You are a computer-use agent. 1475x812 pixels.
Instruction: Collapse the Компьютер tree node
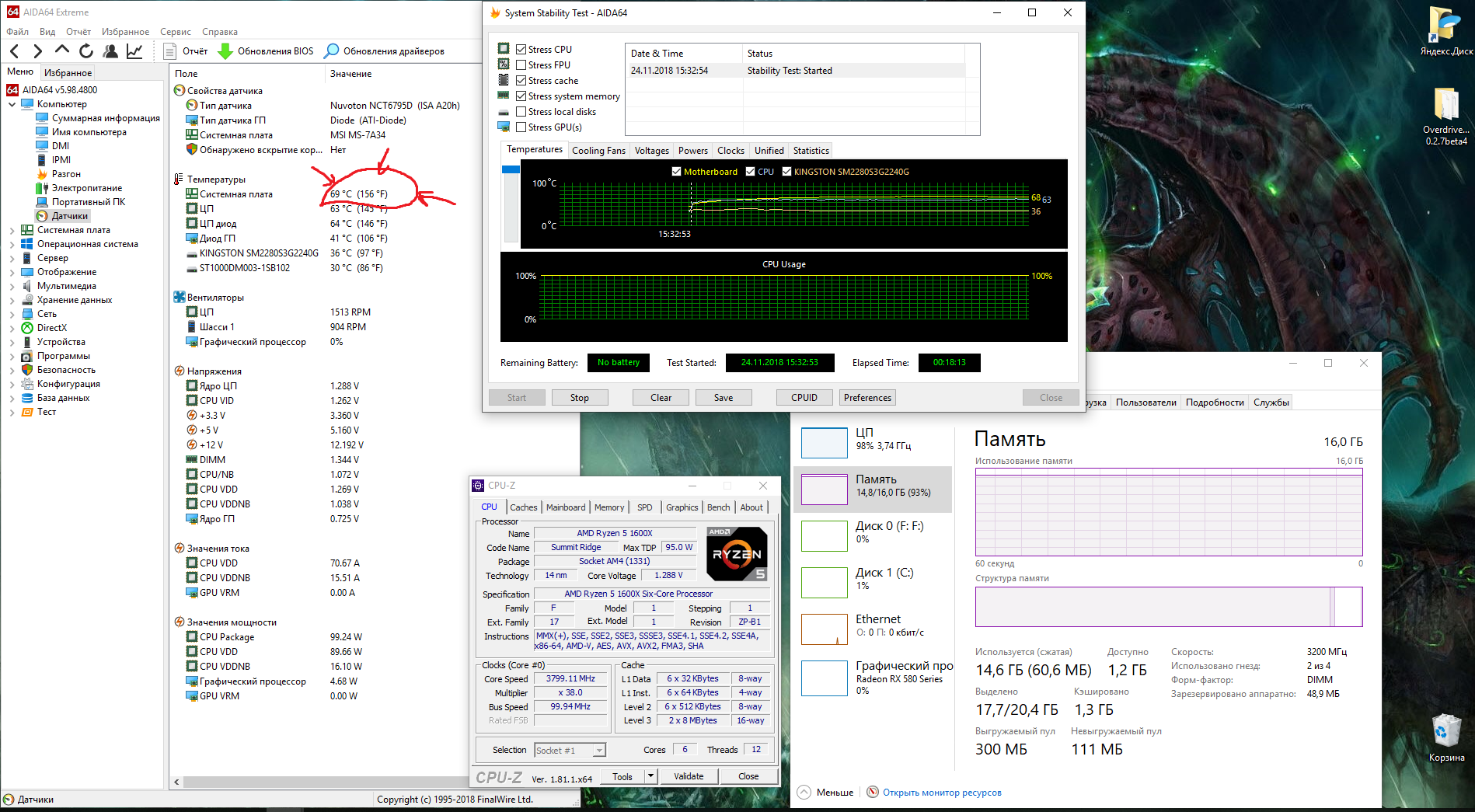[x=12, y=104]
